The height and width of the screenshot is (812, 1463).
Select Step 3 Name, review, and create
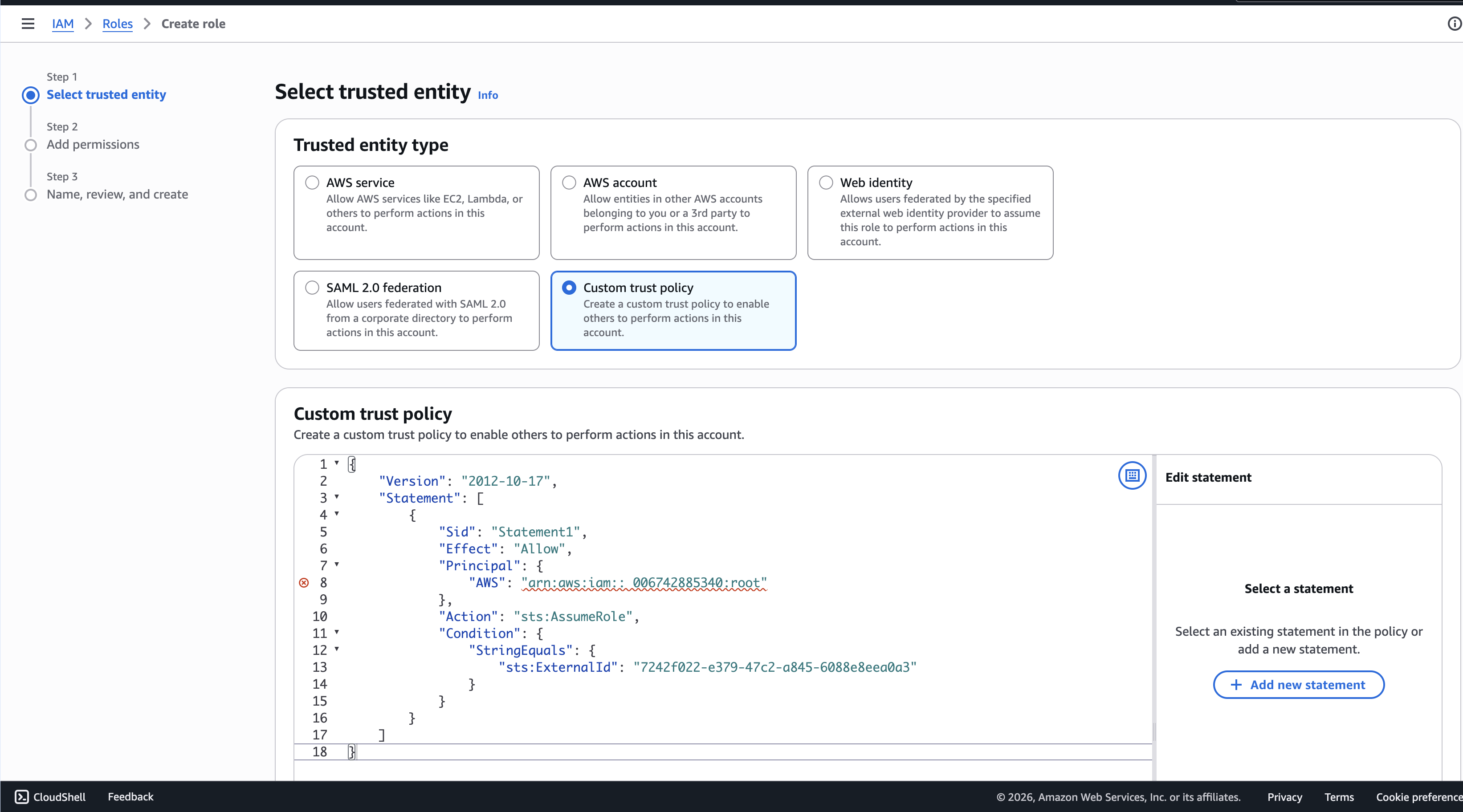coord(117,194)
